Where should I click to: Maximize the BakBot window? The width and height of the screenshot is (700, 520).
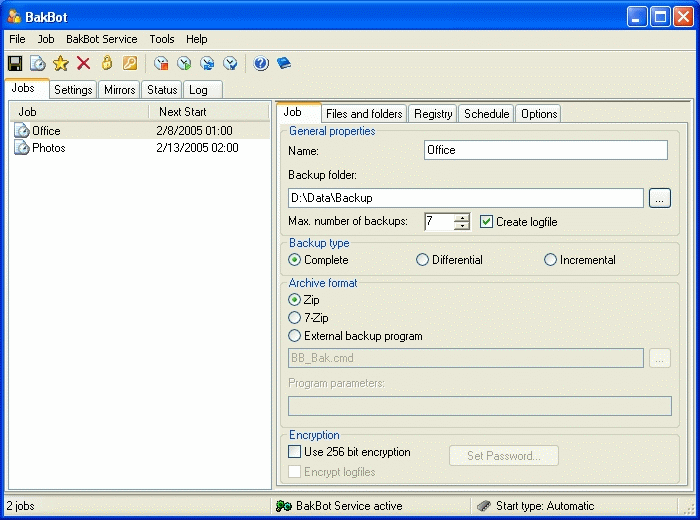[x=660, y=17]
